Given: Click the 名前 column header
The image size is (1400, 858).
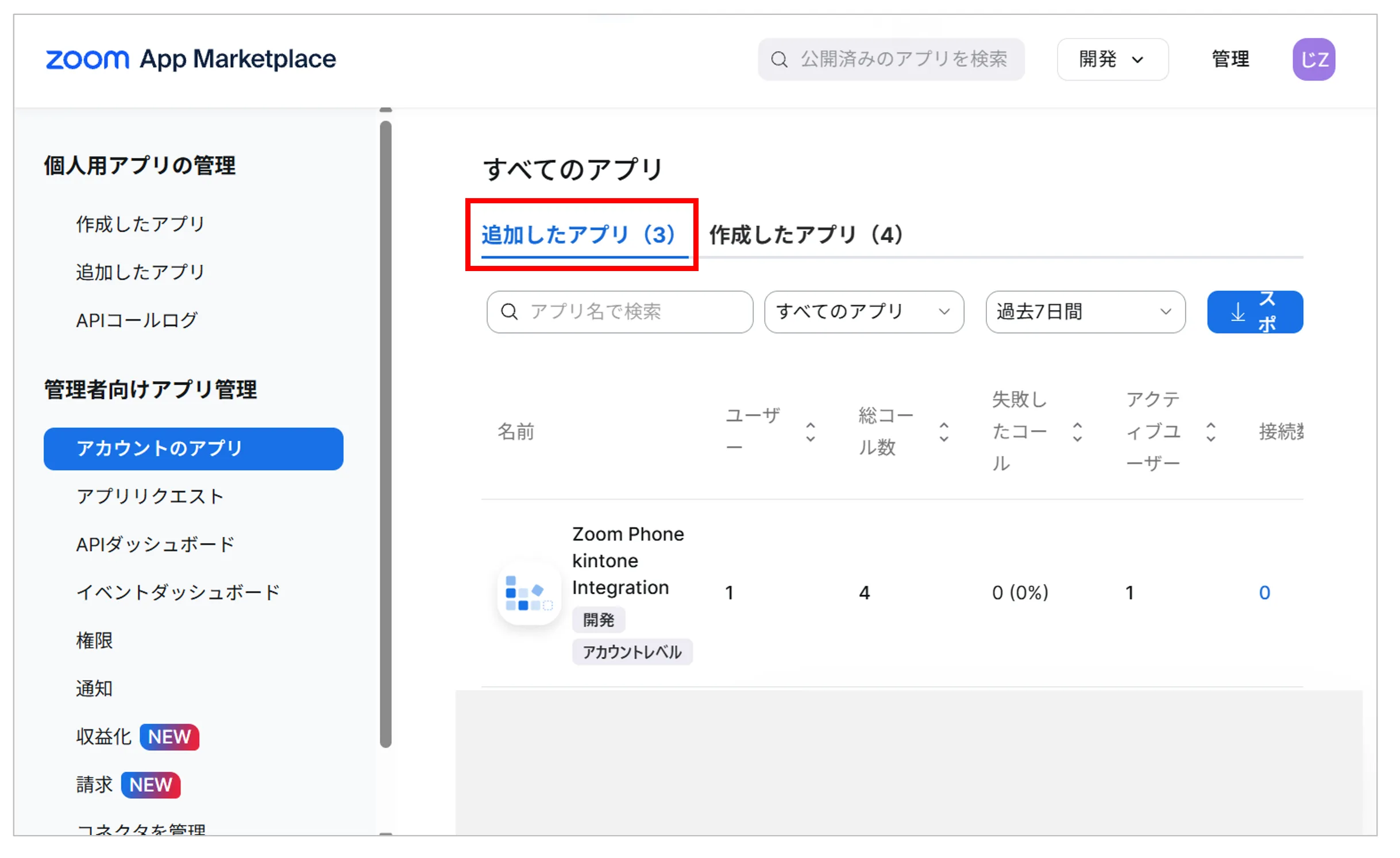Looking at the screenshot, I should coord(515,431).
